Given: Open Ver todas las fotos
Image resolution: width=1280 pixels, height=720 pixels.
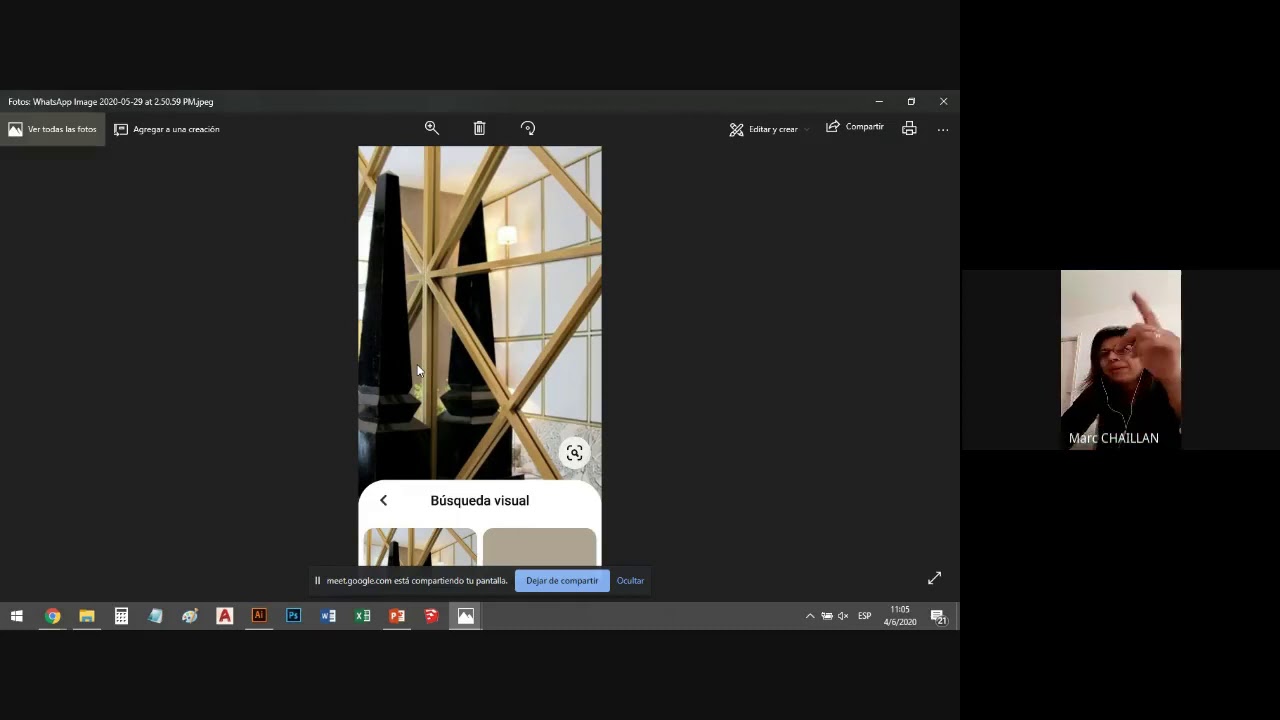Looking at the screenshot, I should pos(52,129).
